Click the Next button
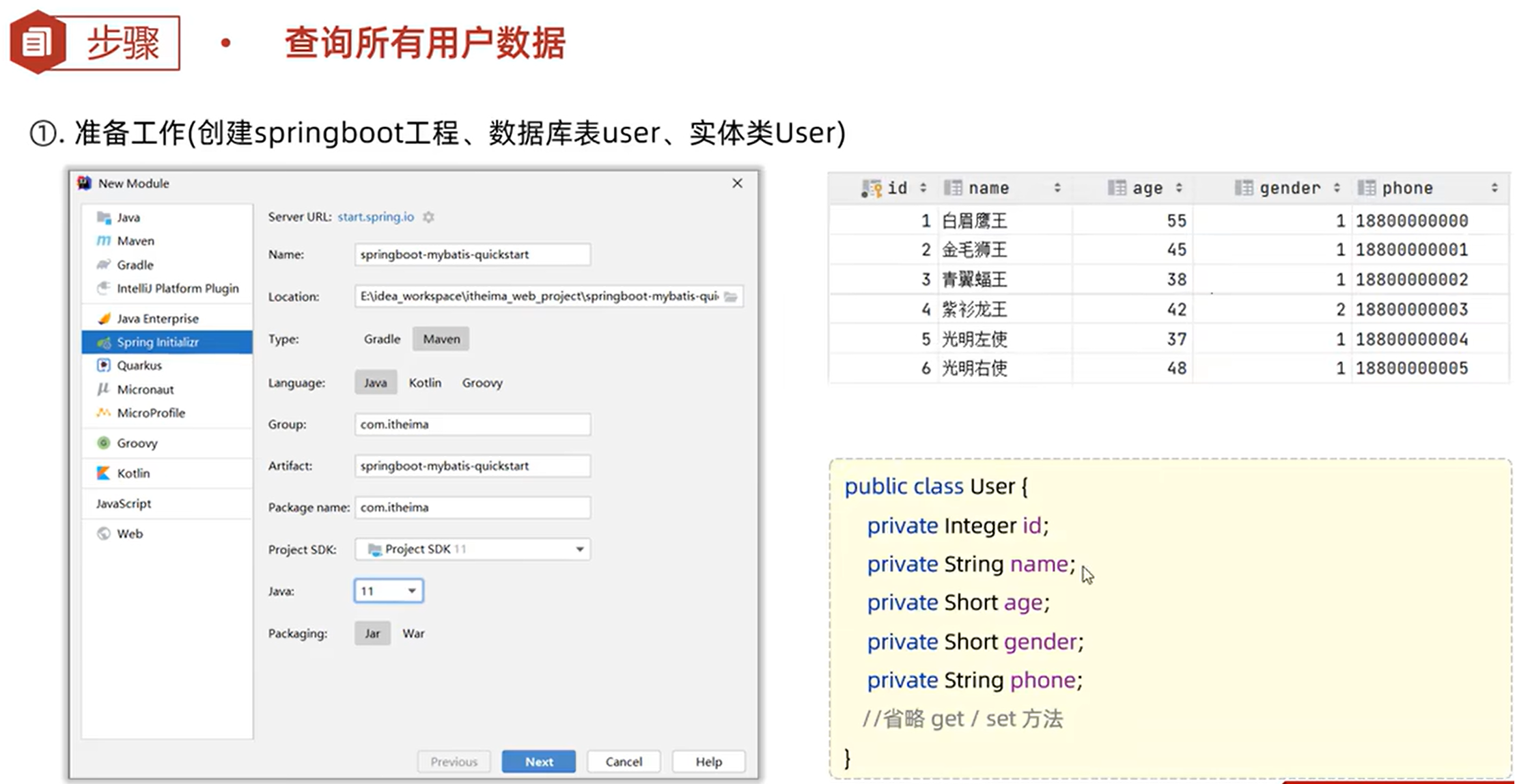This screenshot has width=1515, height=784. pyautogui.click(x=538, y=761)
